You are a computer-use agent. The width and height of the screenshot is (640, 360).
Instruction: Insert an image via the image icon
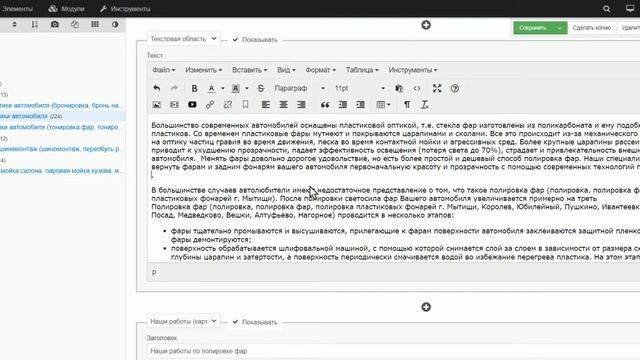(157, 105)
